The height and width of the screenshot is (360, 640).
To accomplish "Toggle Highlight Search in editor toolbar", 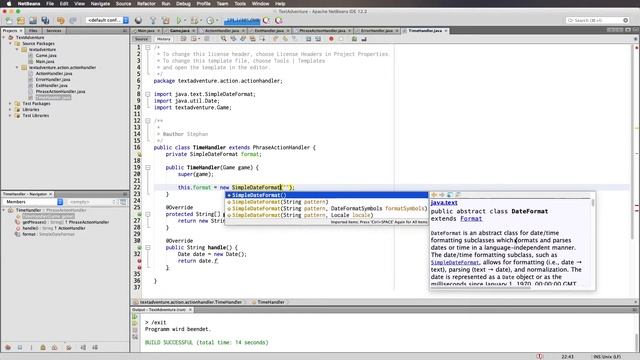I will pyautogui.click(x=253, y=39).
